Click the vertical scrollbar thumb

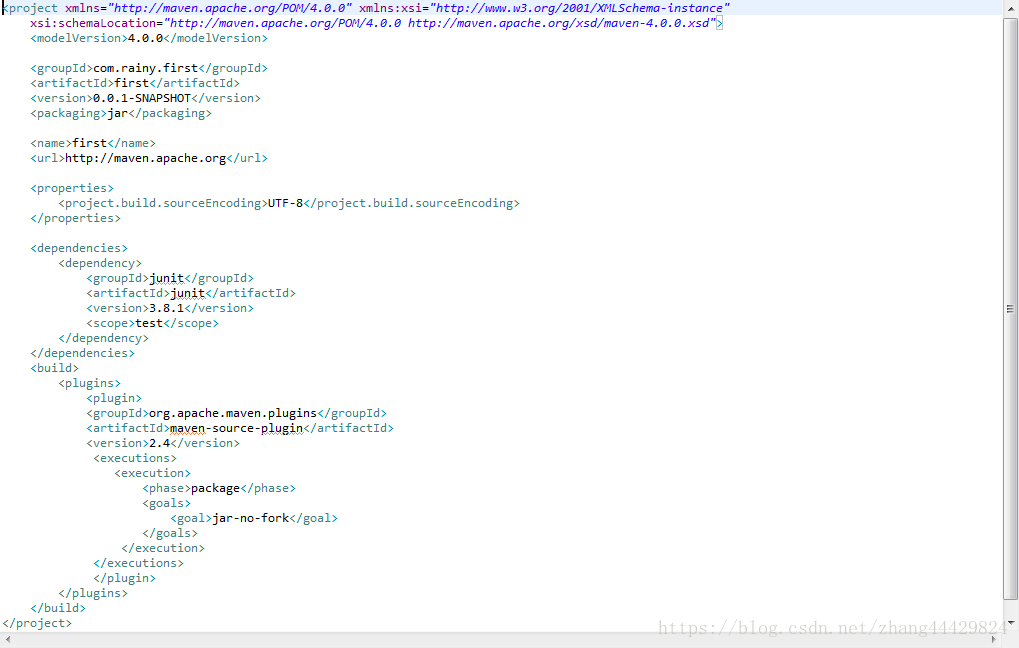(x=1010, y=309)
